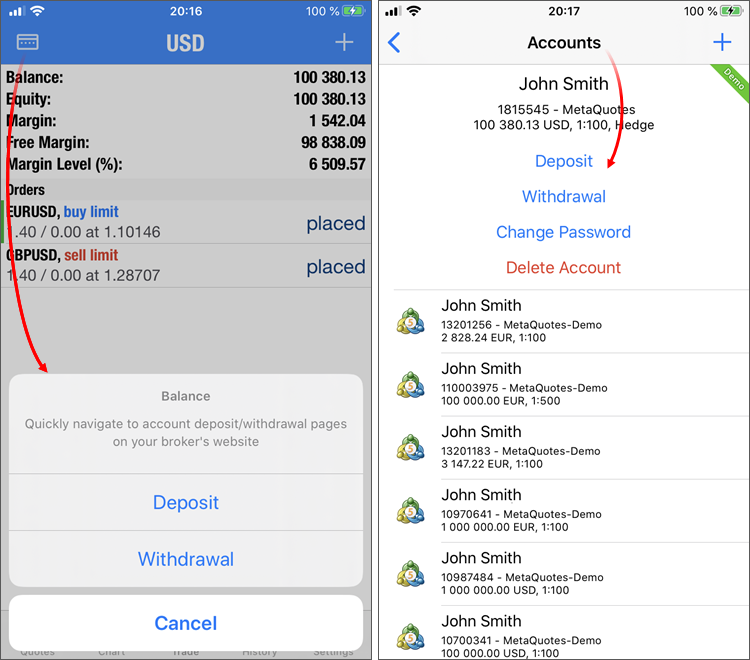The height and width of the screenshot is (660, 750).
Task: Select Withdrawal in the Balance action sheet
Action: click(x=186, y=559)
